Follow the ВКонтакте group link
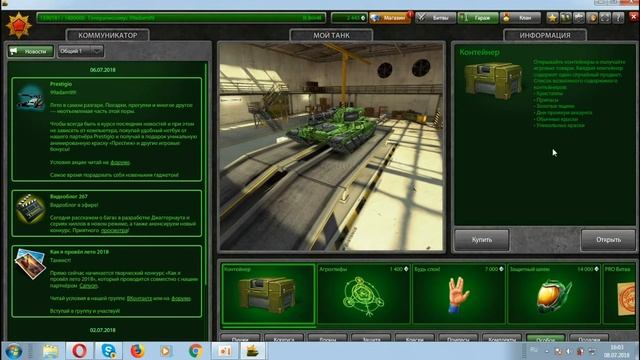The image size is (640, 360). [x=139, y=298]
